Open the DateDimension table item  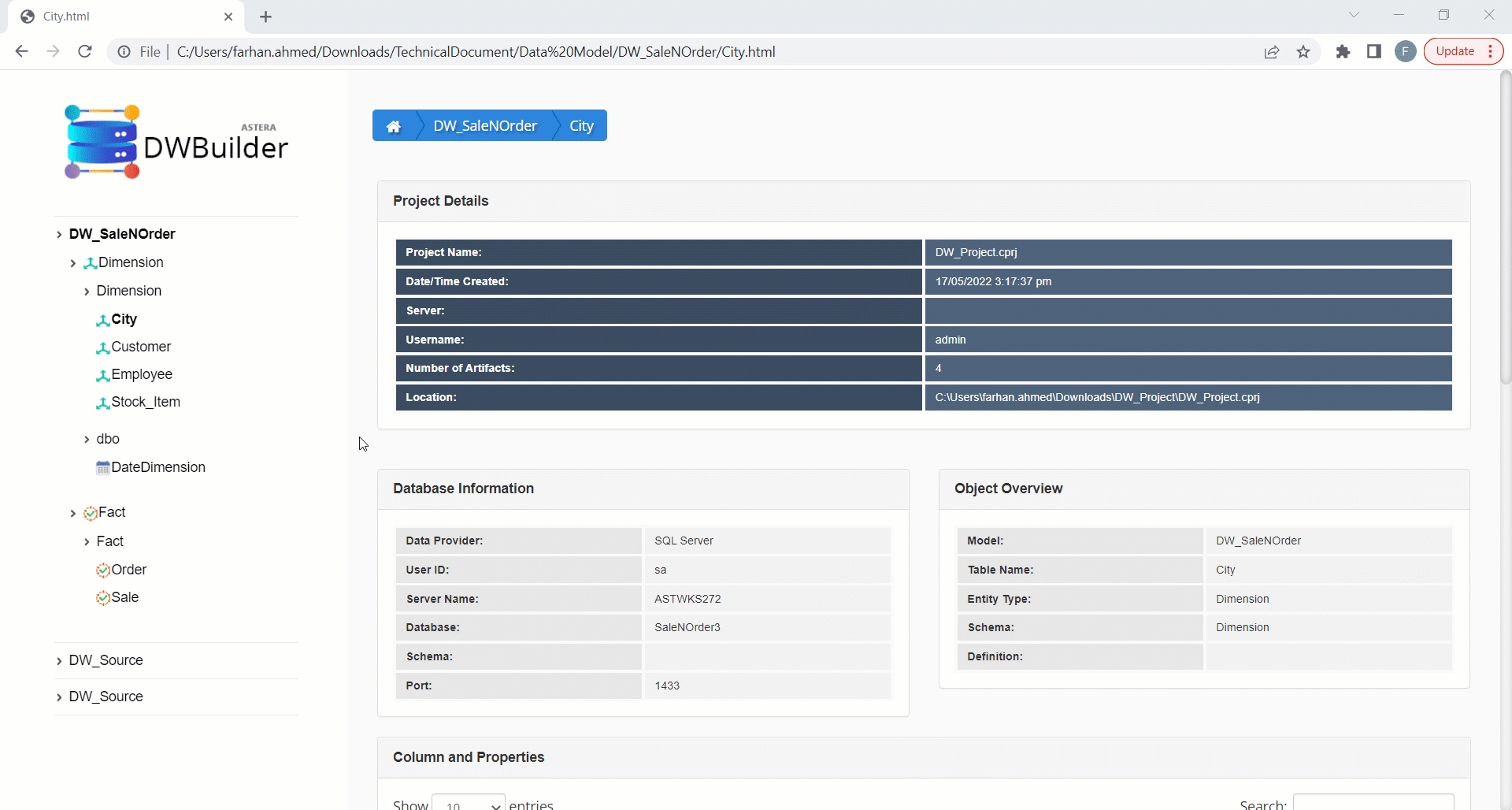tap(157, 467)
